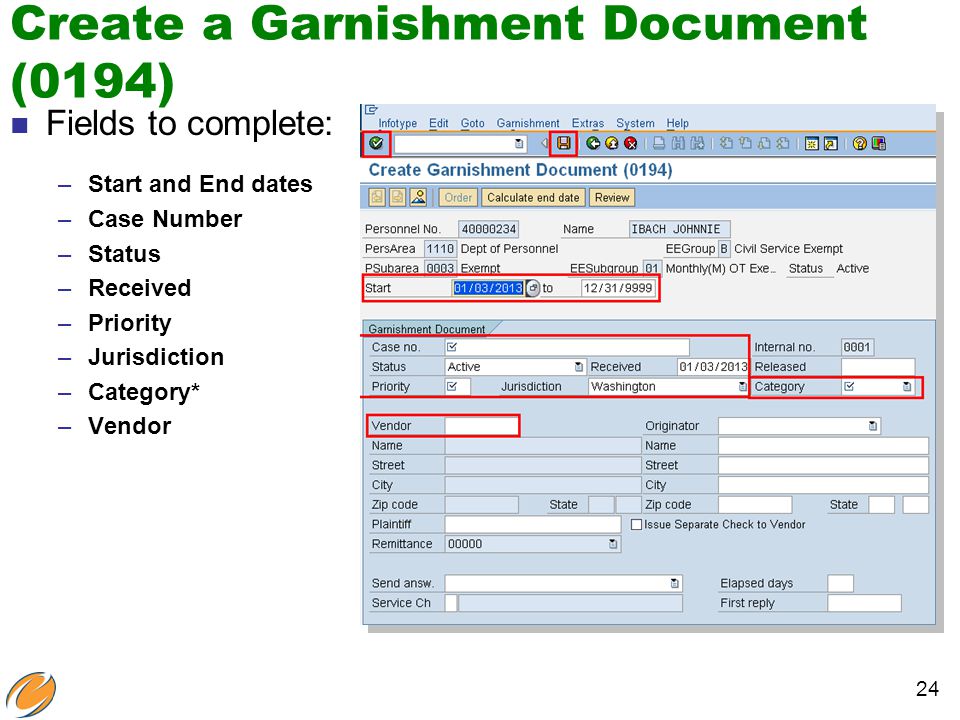Click the Released input field

[x=878, y=367]
